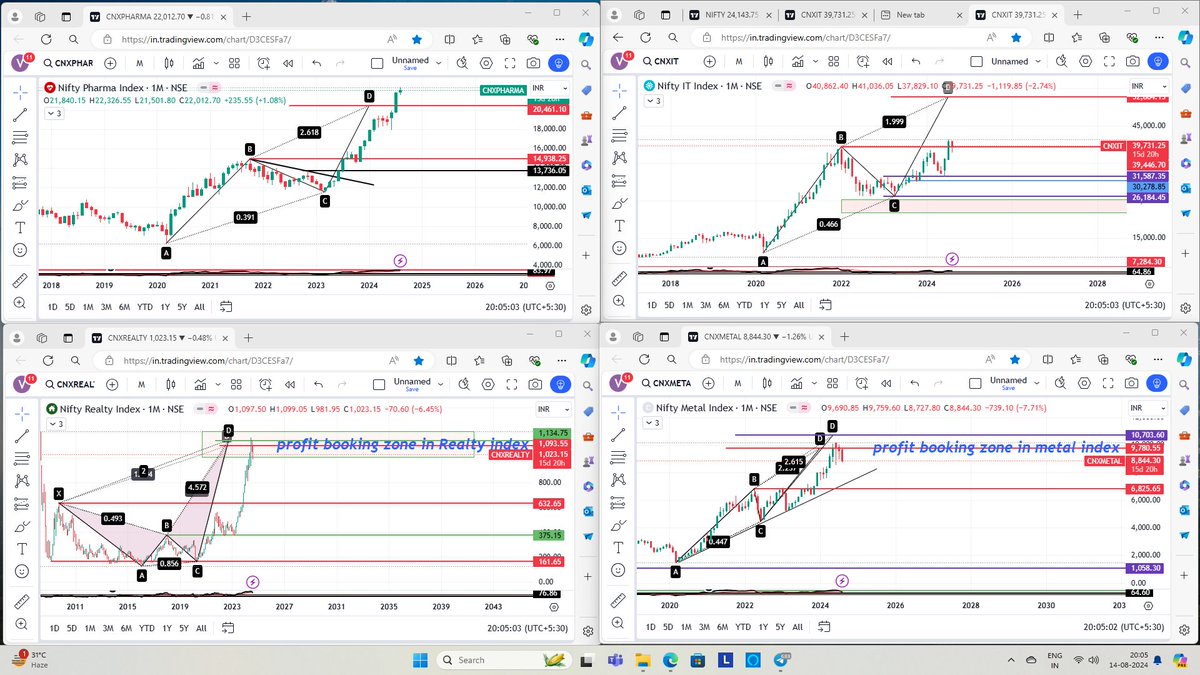
Task: Select YTD range in Pharma window
Action: pyautogui.click(x=145, y=306)
